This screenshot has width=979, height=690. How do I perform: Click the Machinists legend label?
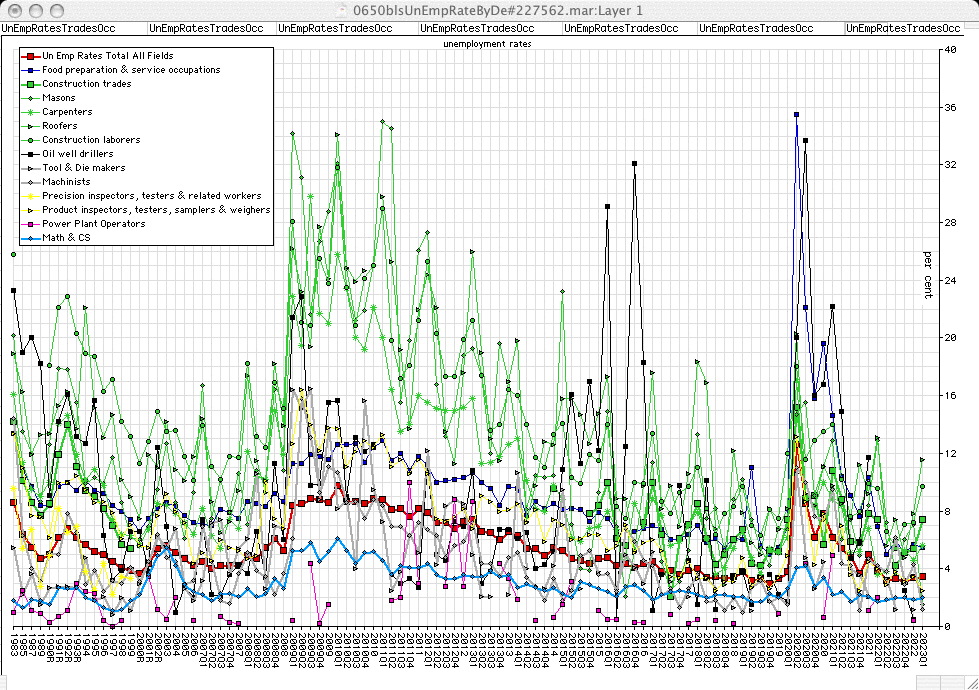[66, 182]
